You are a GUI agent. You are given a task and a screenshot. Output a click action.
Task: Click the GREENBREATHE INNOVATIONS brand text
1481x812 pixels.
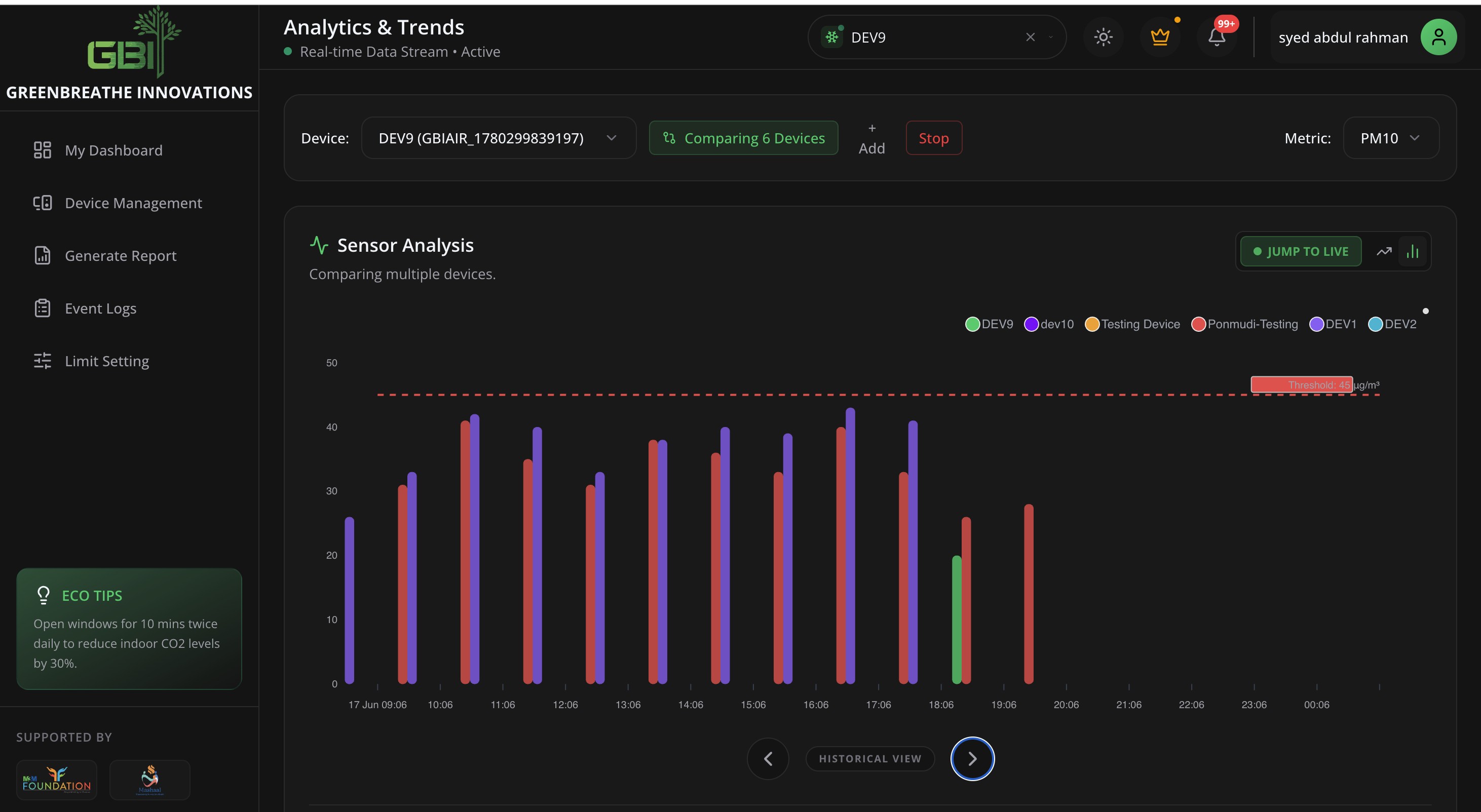click(129, 93)
